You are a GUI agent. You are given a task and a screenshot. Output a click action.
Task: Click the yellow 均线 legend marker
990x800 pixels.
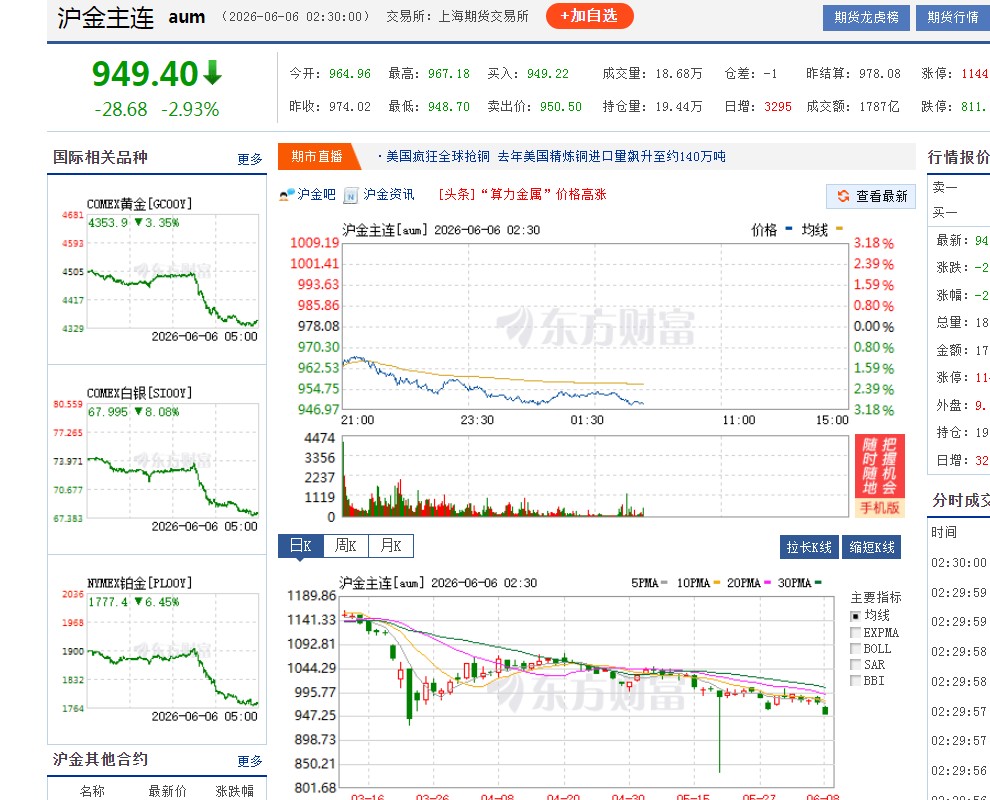[839, 229]
